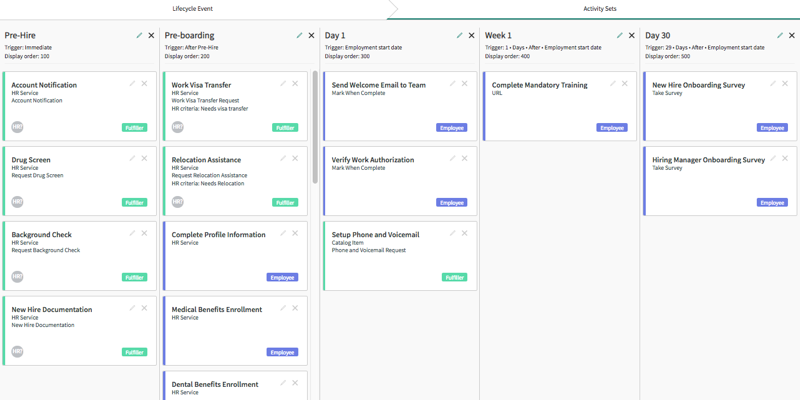Edit Hiring Manager Onboarding Survey activity

[x=773, y=158]
